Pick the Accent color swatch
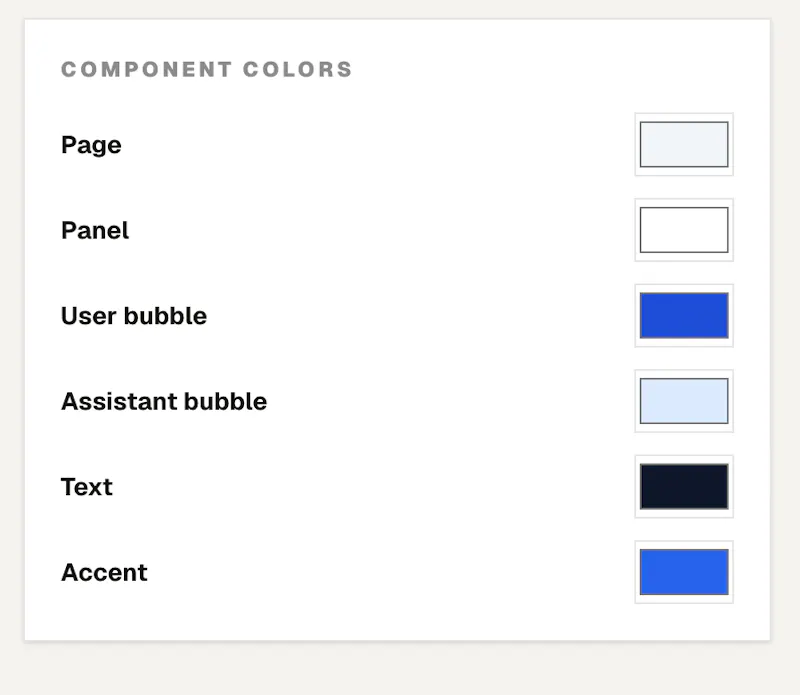Screen dimensions: 800x695 click(x=684, y=572)
